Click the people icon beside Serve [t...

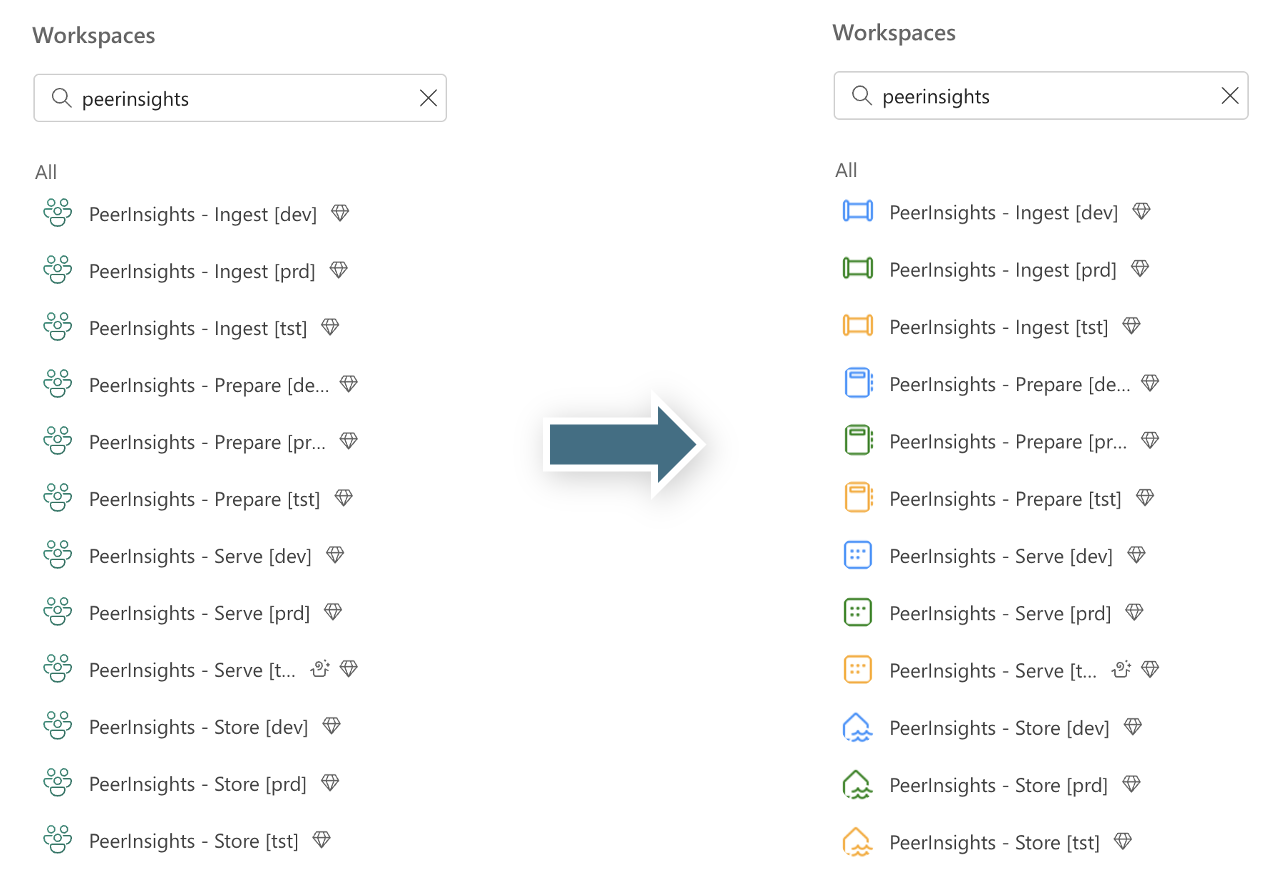tap(58, 669)
